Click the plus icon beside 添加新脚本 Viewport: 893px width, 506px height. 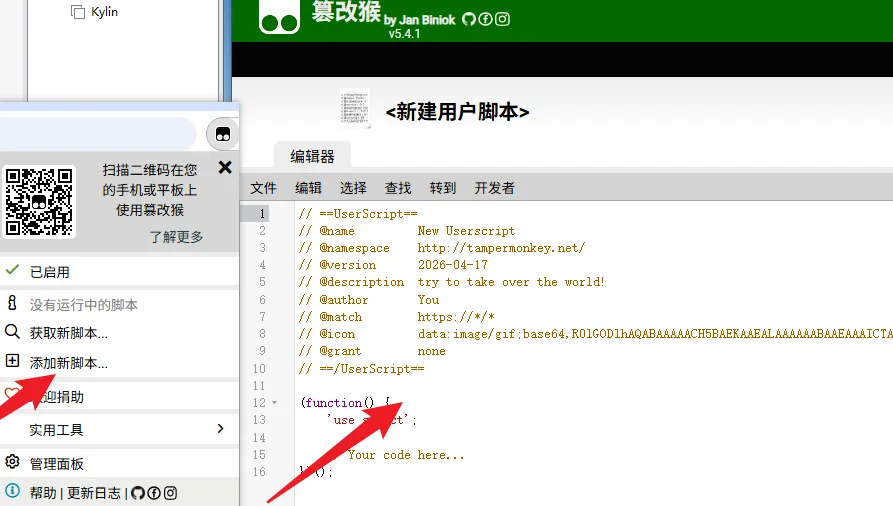13,361
